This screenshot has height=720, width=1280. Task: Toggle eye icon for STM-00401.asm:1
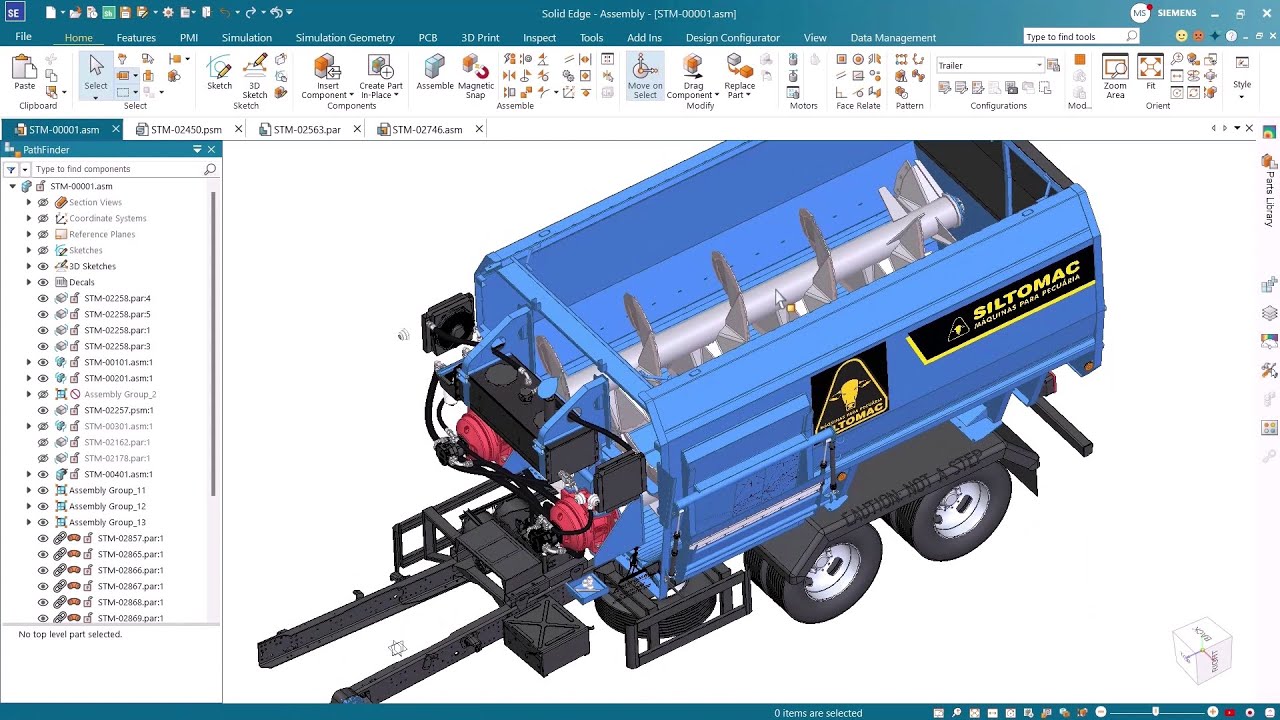pyautogui.click(x=43, y=474)
